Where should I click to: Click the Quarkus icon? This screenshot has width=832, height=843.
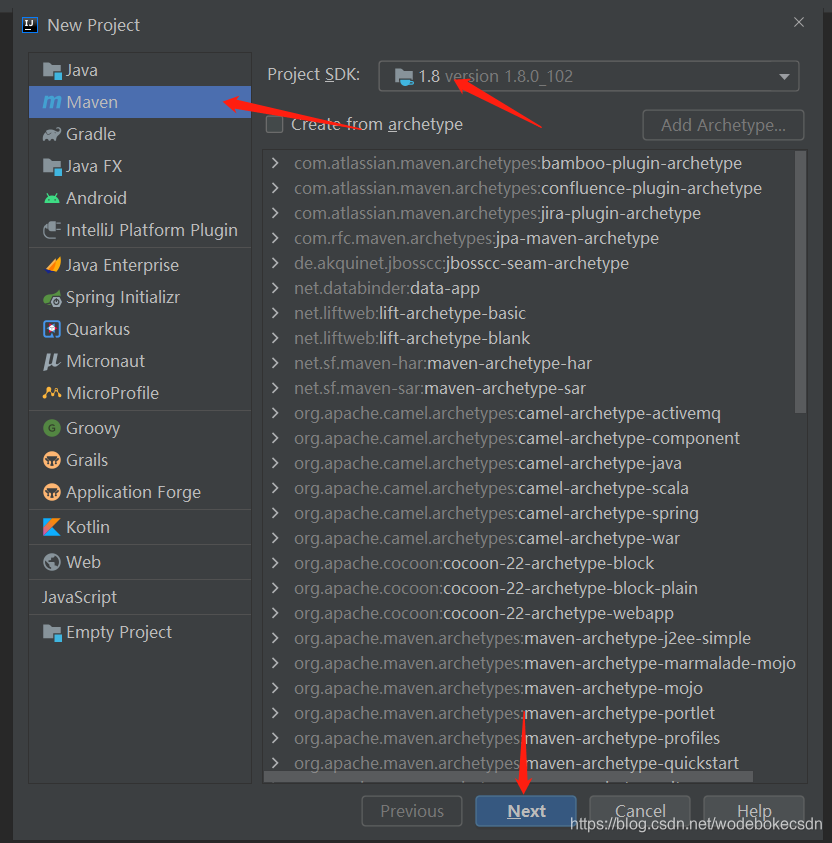click(x=52, y=329)
